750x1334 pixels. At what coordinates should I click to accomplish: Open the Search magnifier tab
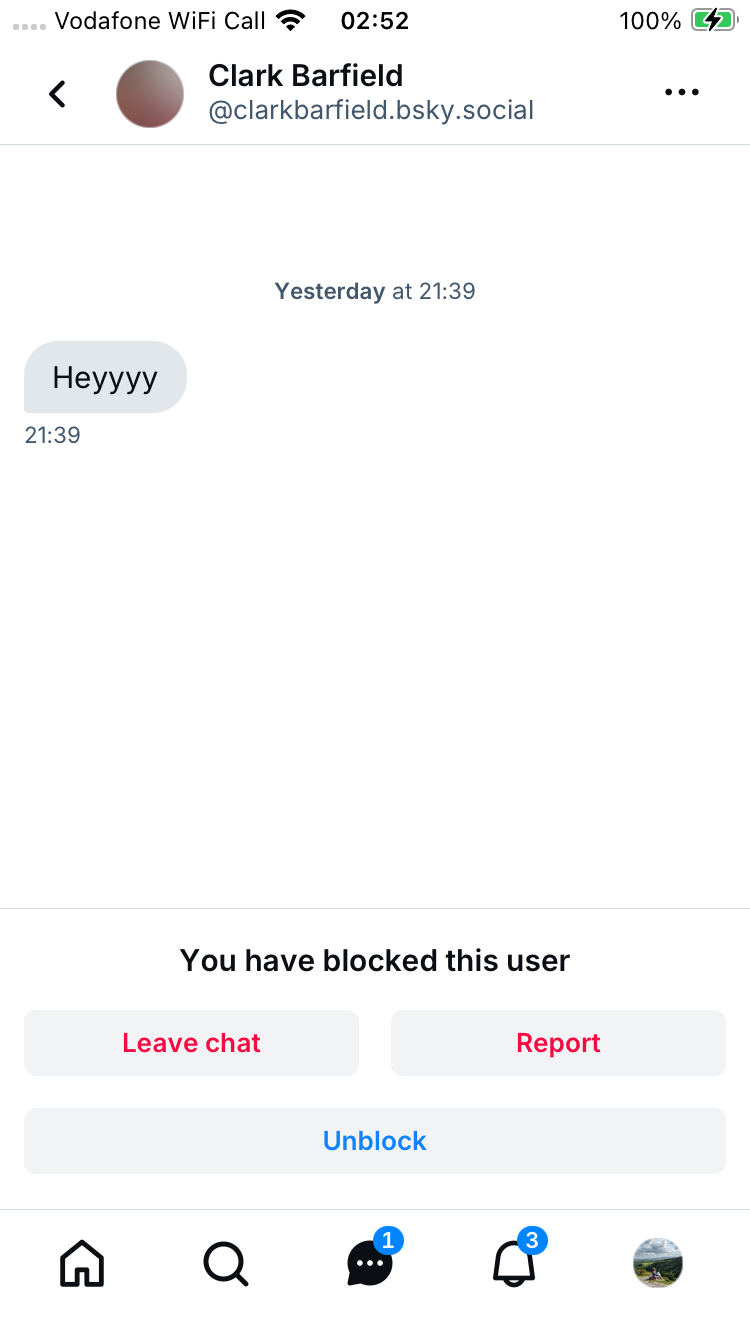225,1264
